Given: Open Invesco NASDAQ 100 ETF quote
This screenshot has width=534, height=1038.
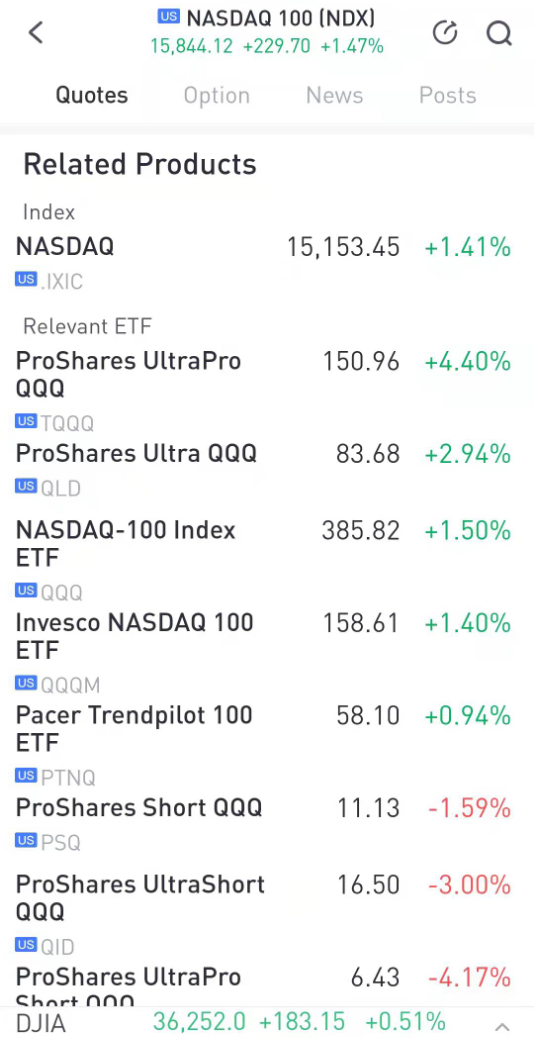Looking at the screenshot, I should point(267,652).
